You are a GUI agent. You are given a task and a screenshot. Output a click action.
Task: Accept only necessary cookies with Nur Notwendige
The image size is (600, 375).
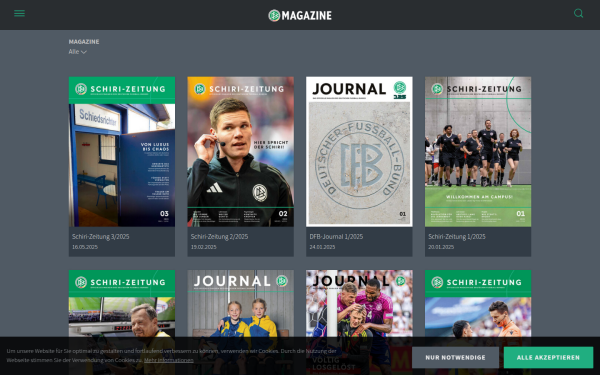click(x=455, y=357)
